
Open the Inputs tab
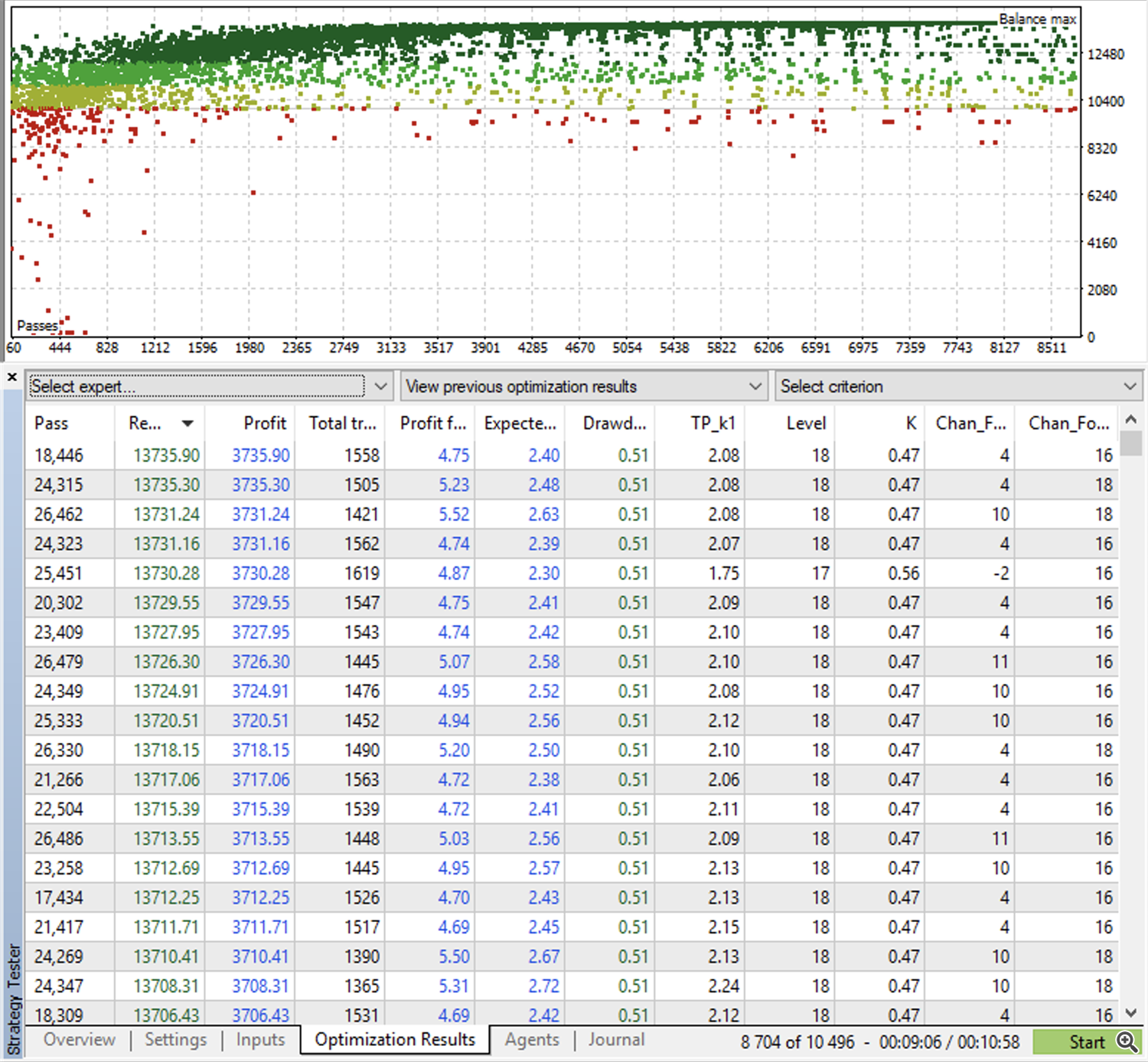[260, 1040]
